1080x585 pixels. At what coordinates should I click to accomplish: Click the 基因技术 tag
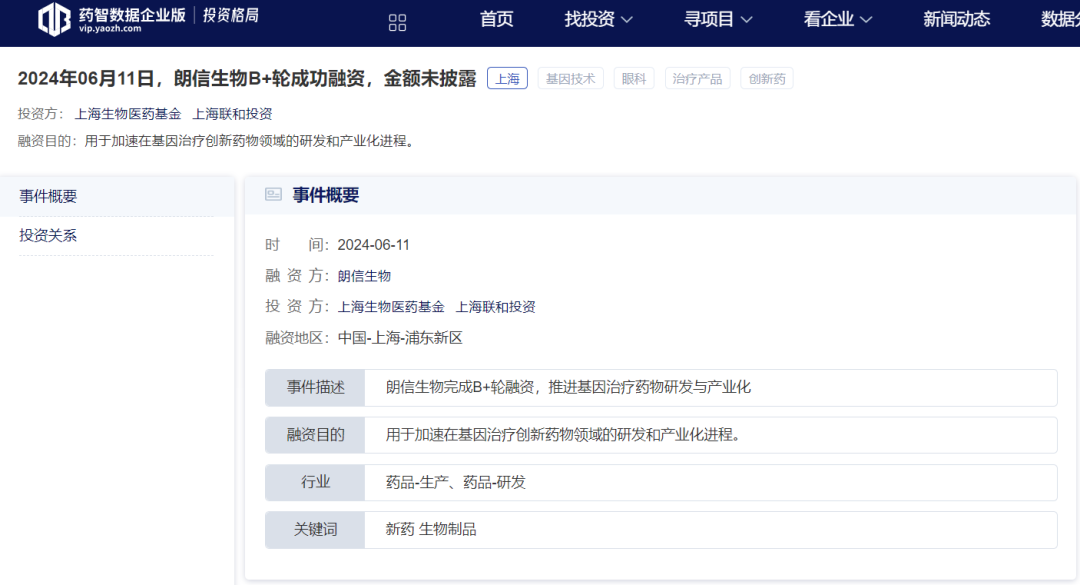(570, 79)
